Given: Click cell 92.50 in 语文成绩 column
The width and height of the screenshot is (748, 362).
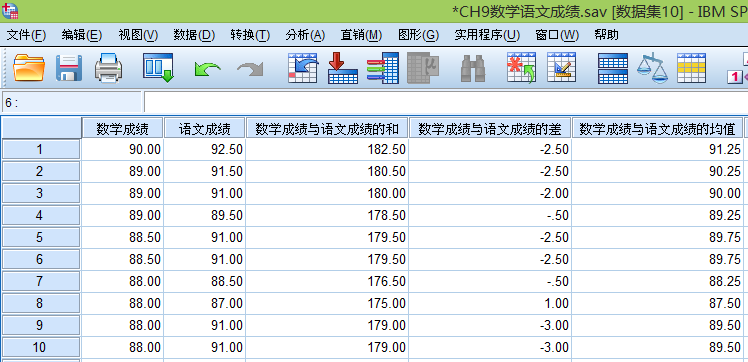Looking at the screenshot, I should (x=205, y=150).
